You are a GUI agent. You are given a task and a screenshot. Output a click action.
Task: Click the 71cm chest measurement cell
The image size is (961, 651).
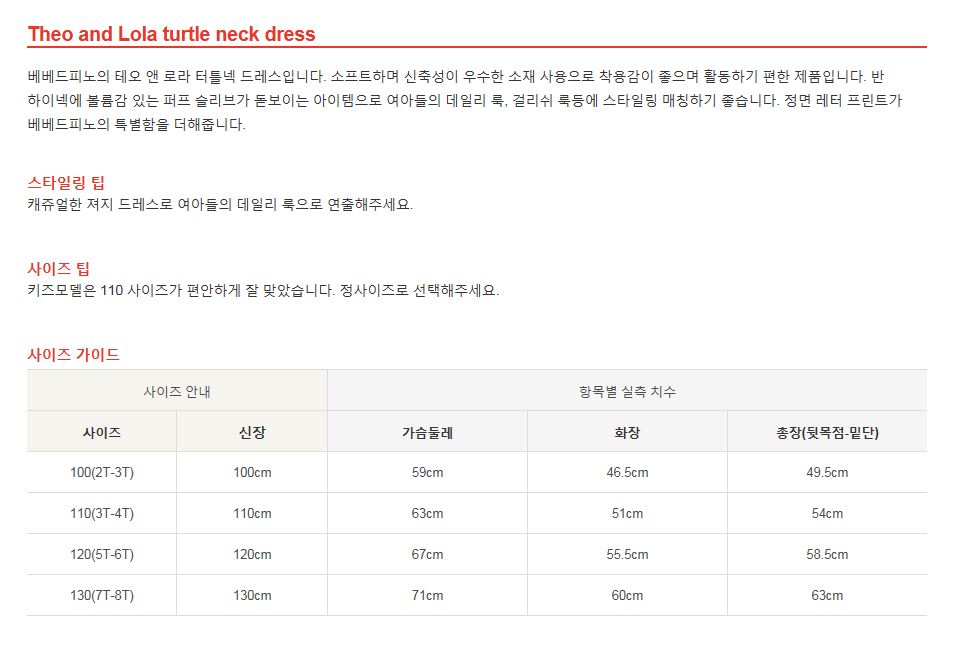pyautogui.click(x=427, y=595)
